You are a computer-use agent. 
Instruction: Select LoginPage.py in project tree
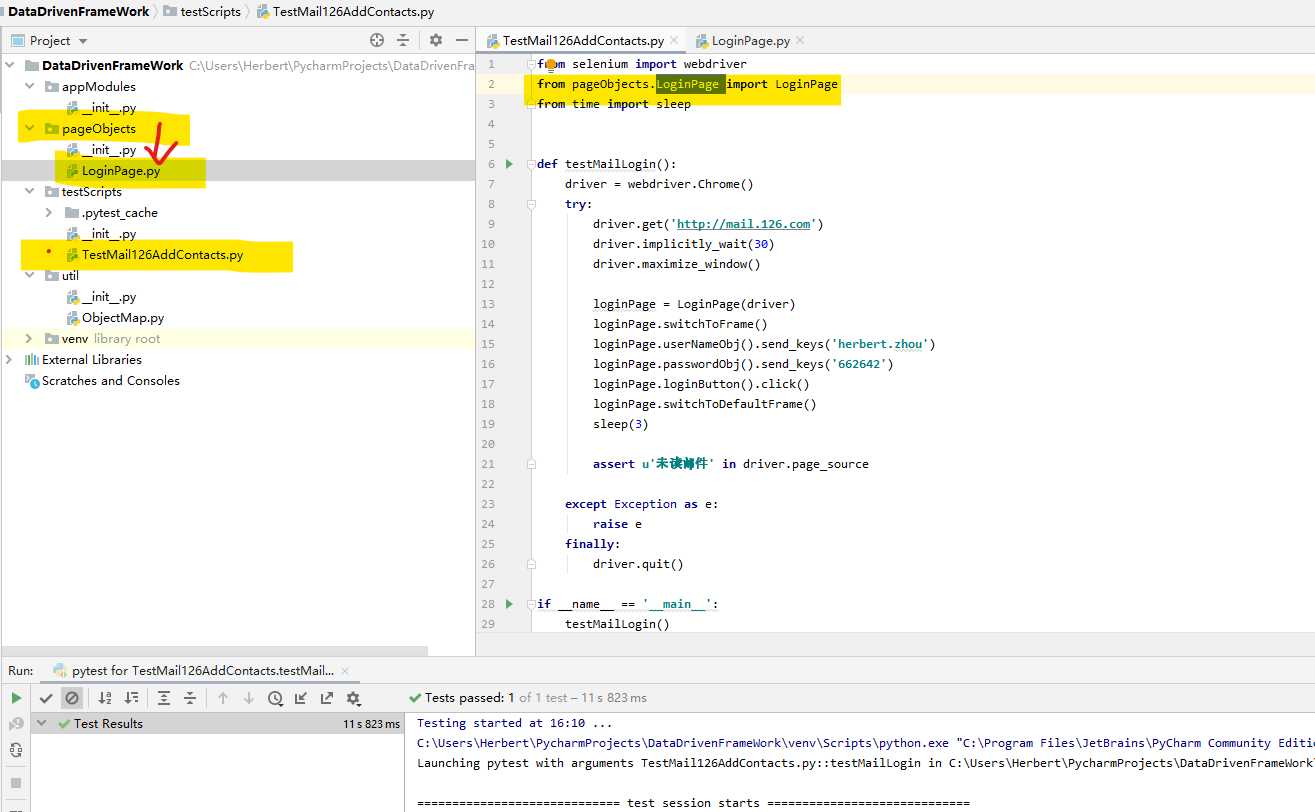coord(121,171)
